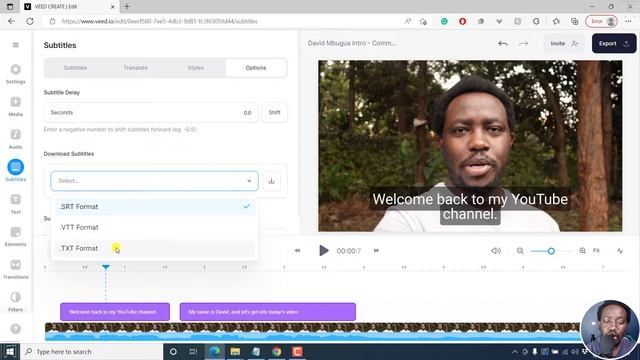
Task: Switch to the Options tab
Action: pyautogui.click(x=256, y=68)
